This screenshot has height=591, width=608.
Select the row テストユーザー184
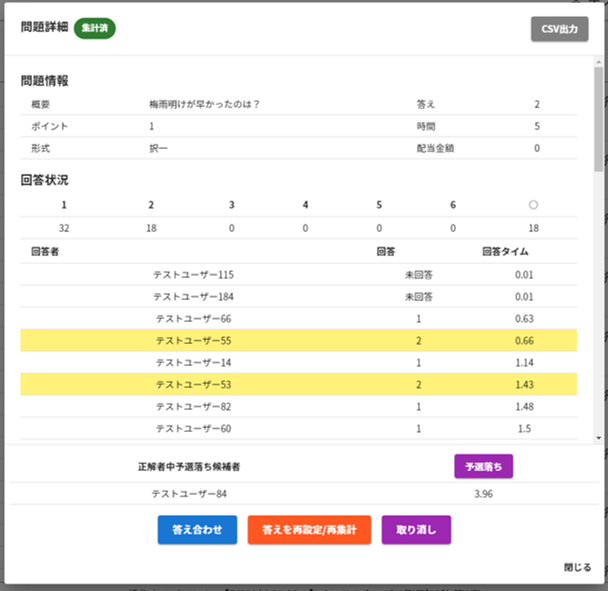(299, 297)
